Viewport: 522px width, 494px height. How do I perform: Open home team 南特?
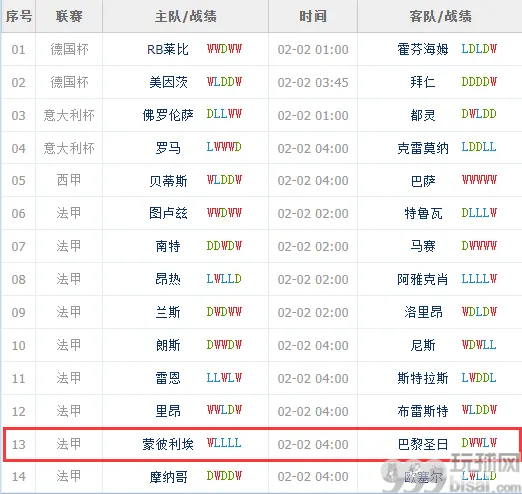coord(168,246)
